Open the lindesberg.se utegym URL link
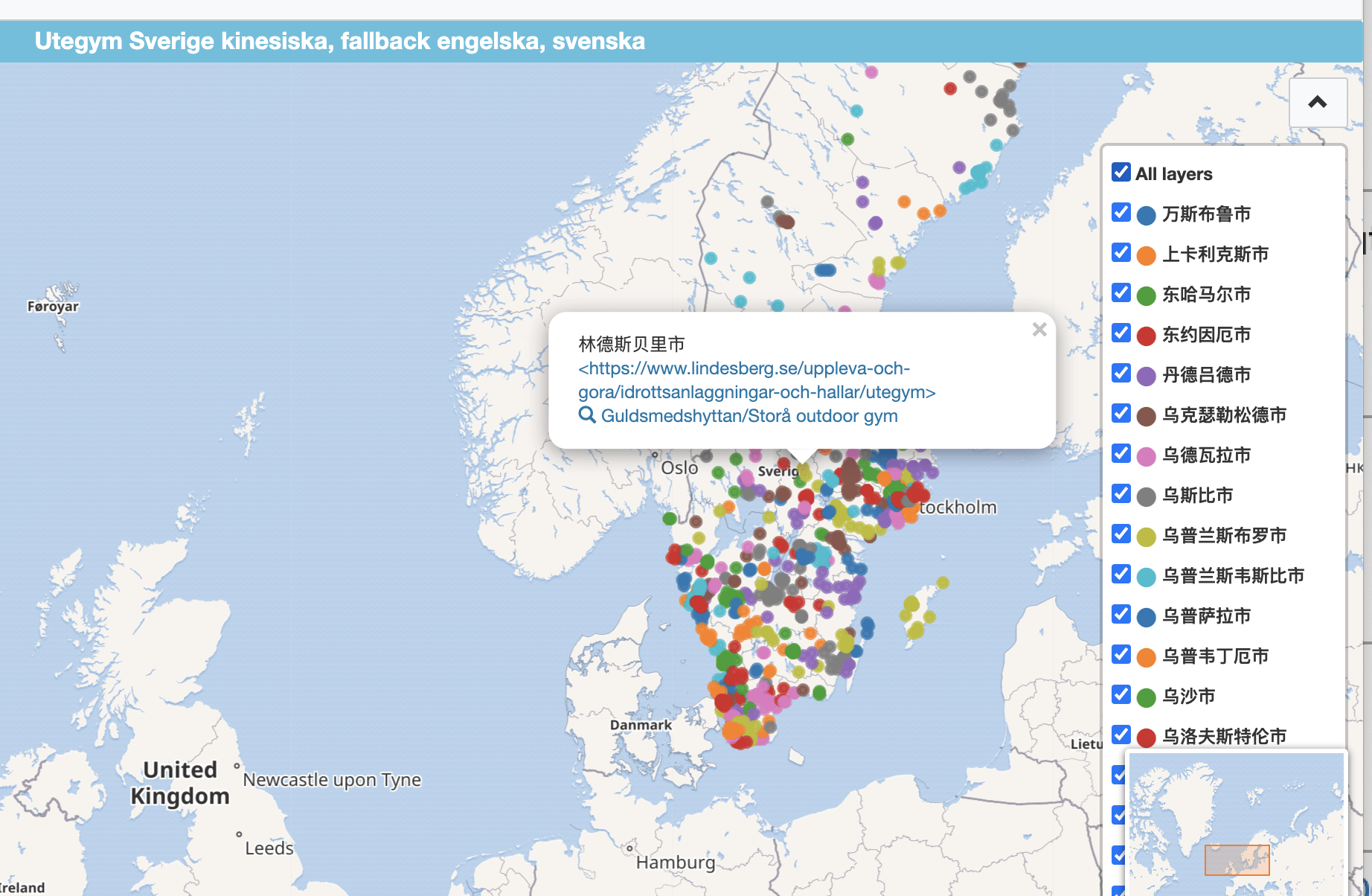This screenshot has width=1372, height=896. [756, 380]
